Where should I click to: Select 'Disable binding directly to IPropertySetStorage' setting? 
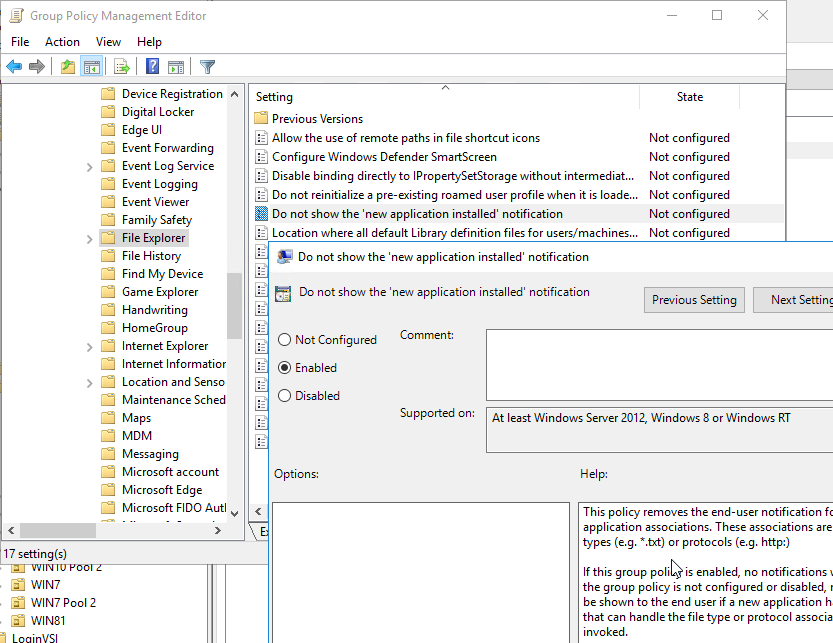tap(453, 176)
